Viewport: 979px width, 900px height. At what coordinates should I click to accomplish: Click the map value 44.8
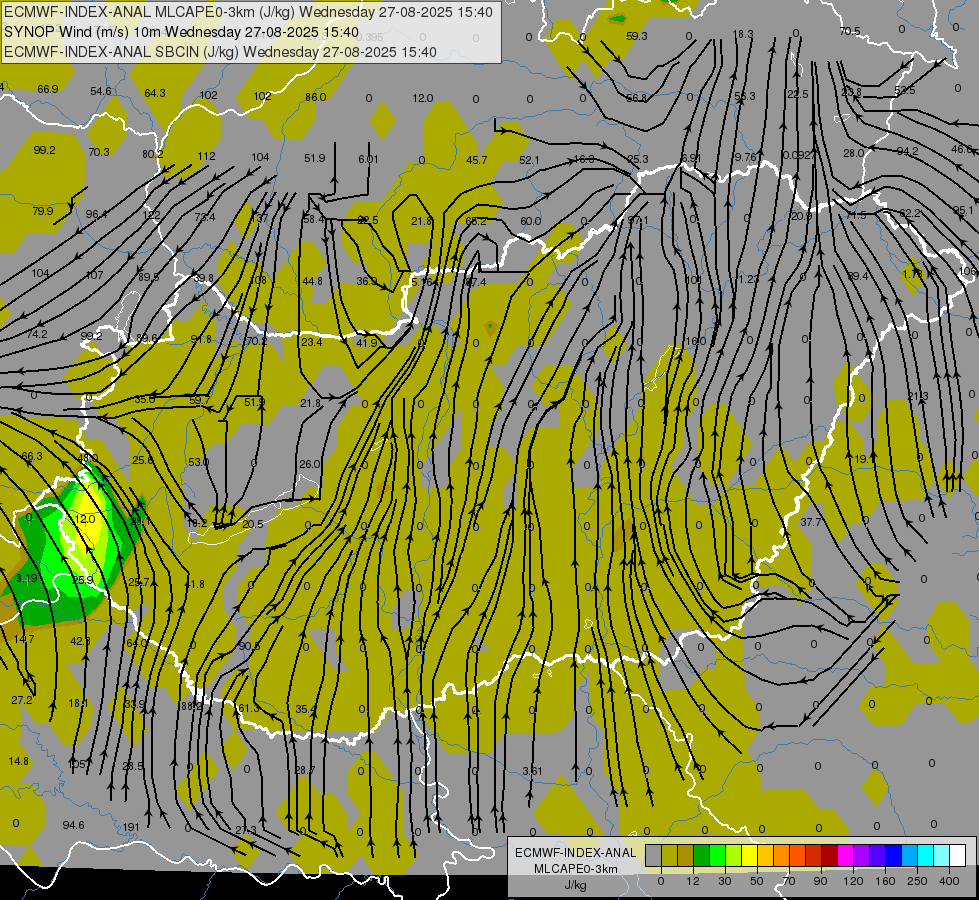point(312,281)
